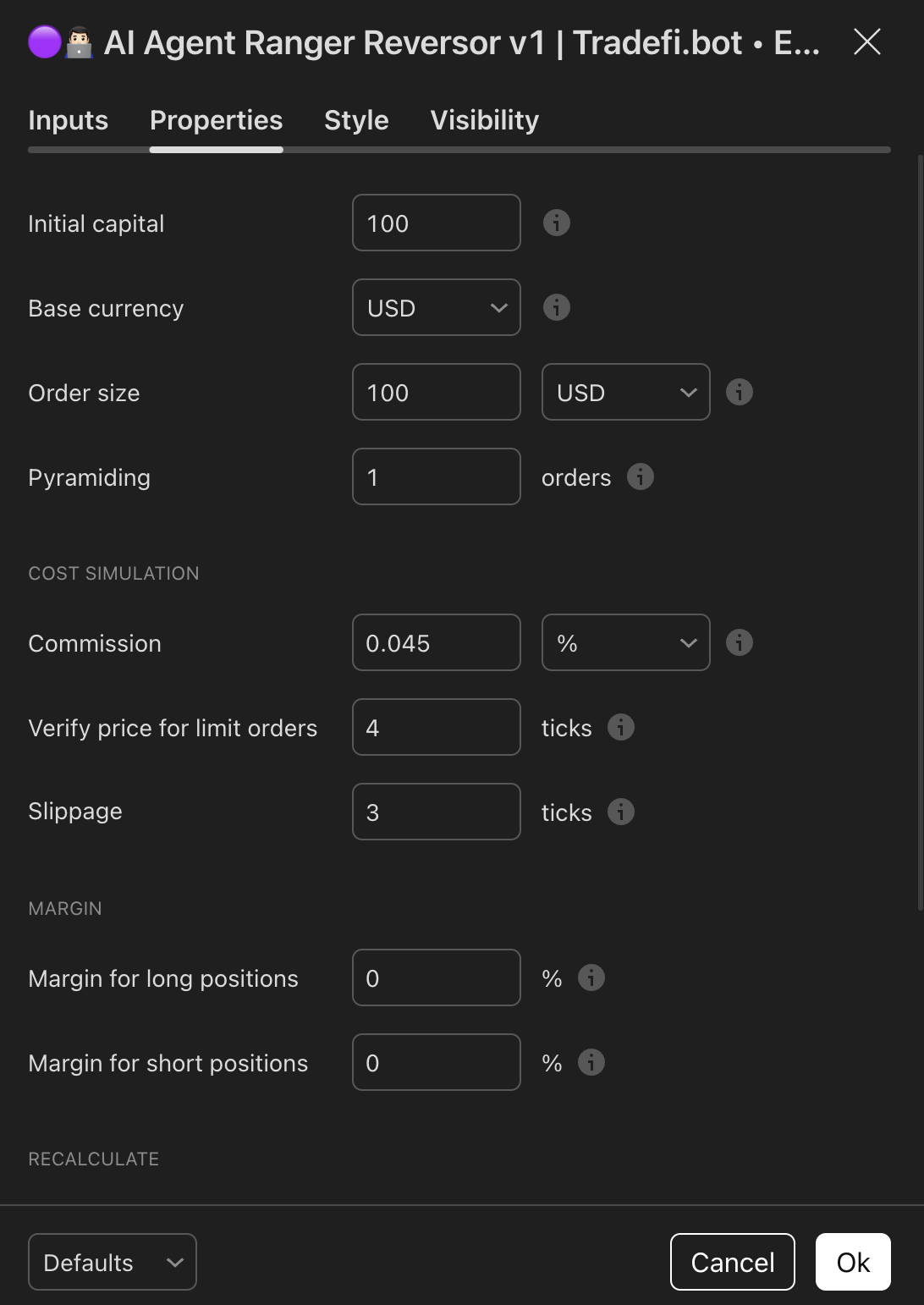
Task: Click the info icon for Order size
Action: [739, 392]
